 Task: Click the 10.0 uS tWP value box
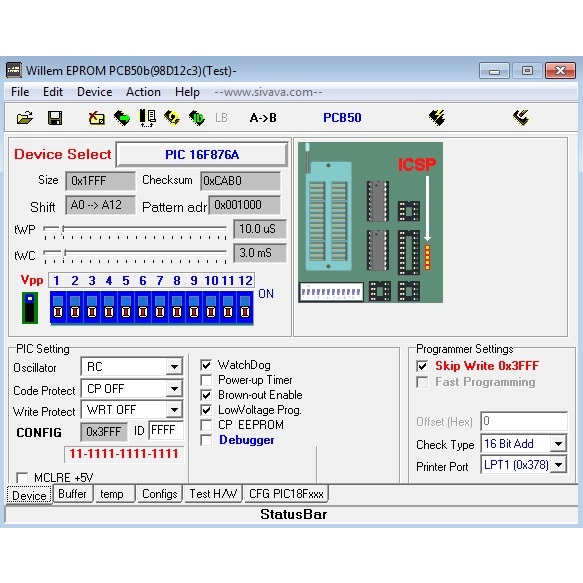pos(260,229)
